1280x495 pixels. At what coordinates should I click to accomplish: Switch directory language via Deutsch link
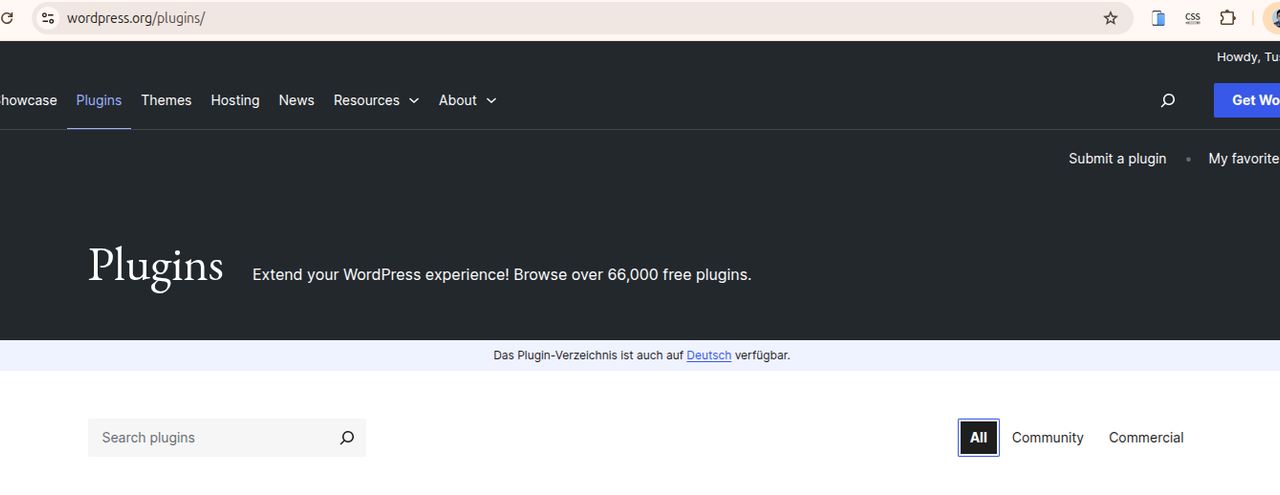[709, 355]
